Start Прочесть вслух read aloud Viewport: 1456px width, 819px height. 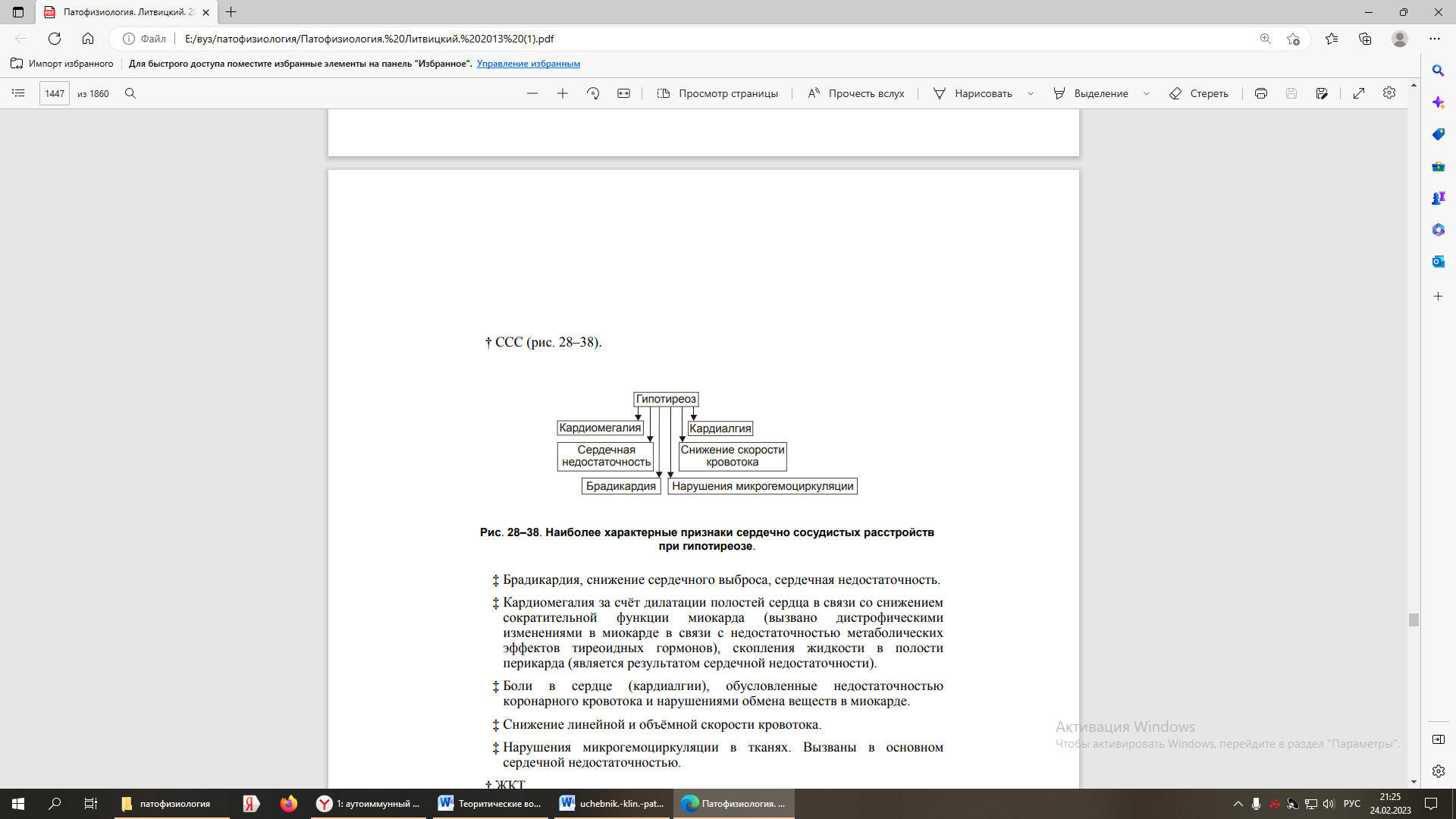click(x=856, y=93)
